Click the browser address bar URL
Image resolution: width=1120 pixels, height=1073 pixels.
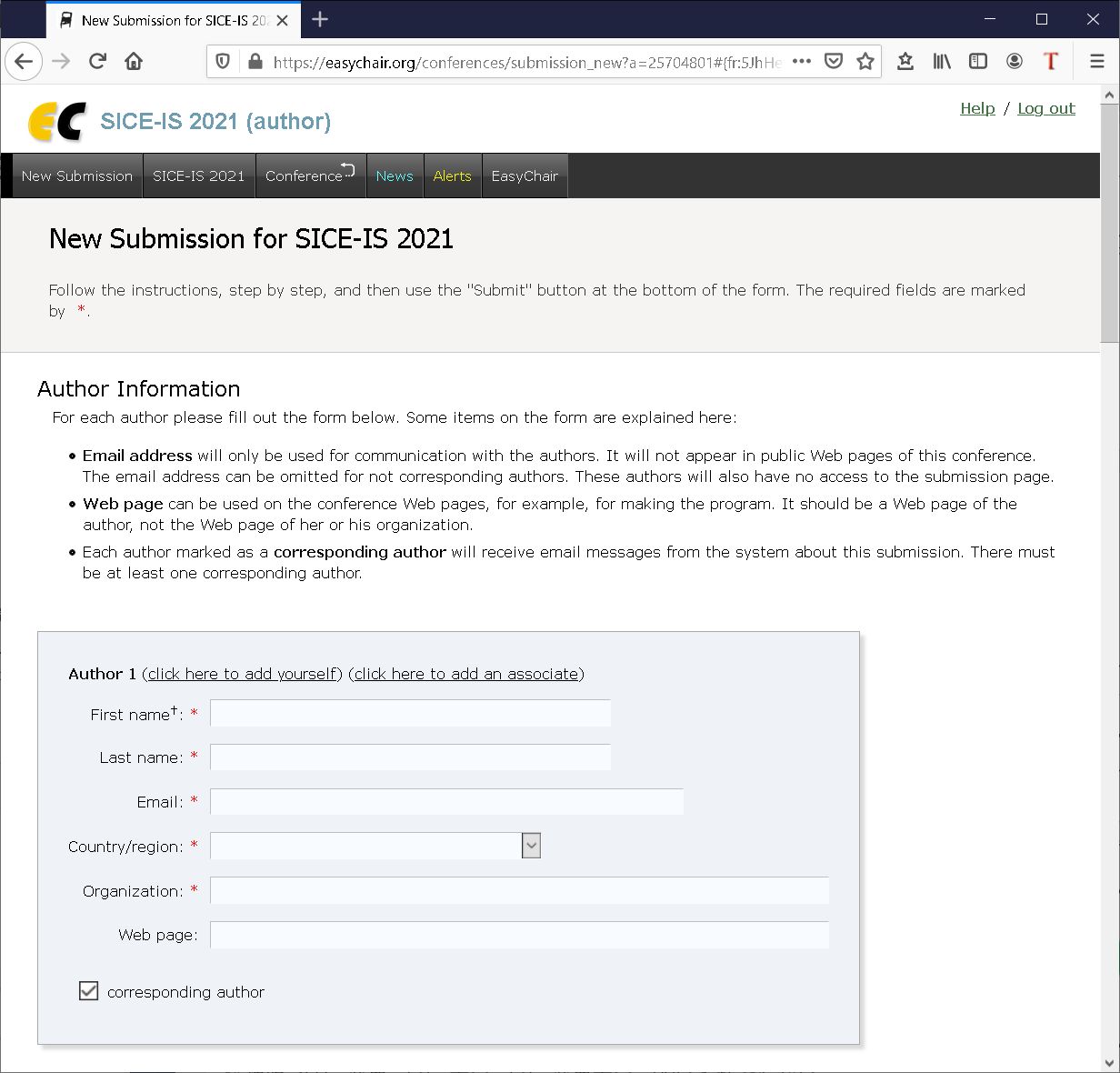click(x=526, y=62)
